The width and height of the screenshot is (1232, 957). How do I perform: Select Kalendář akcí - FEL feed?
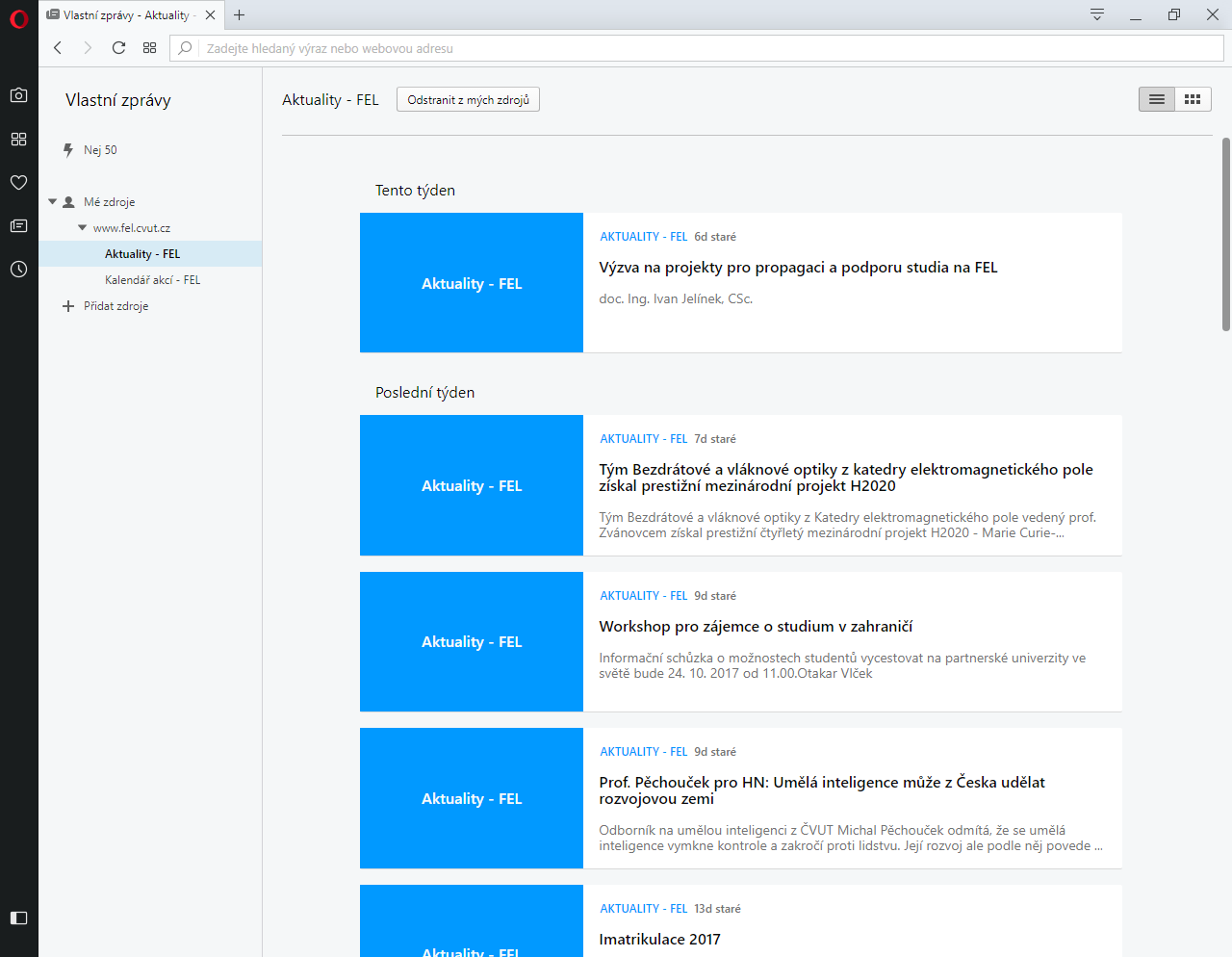click(x=152, y=280)
